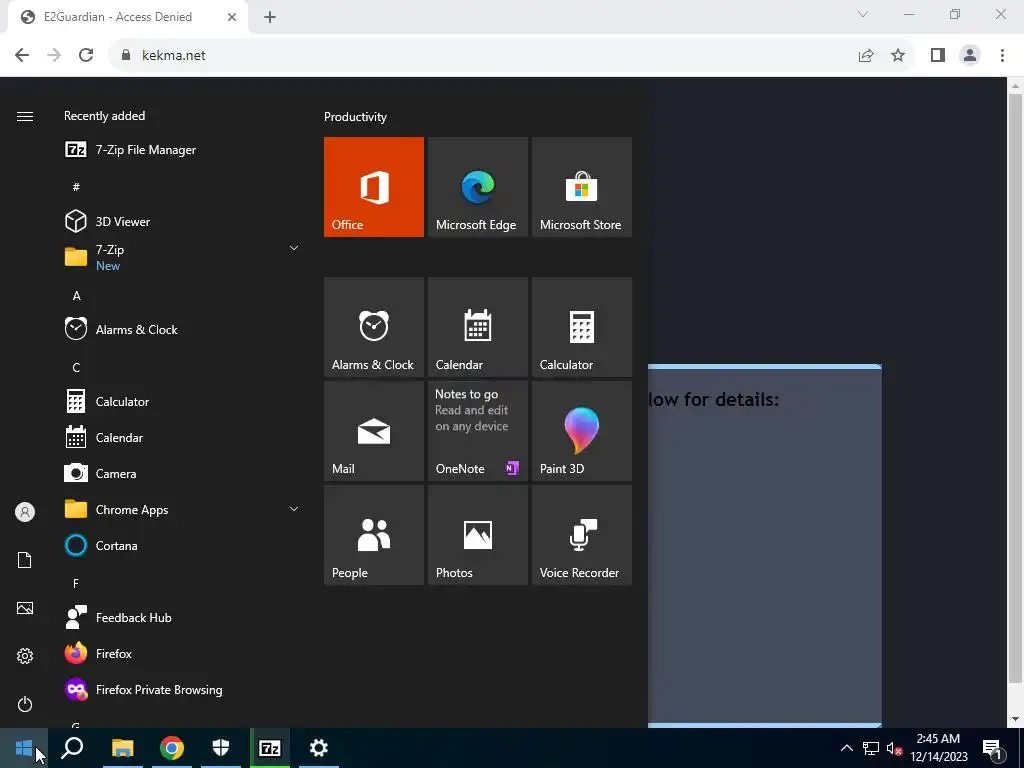Open Settings gear in Start sidebar

click(25, 656)
